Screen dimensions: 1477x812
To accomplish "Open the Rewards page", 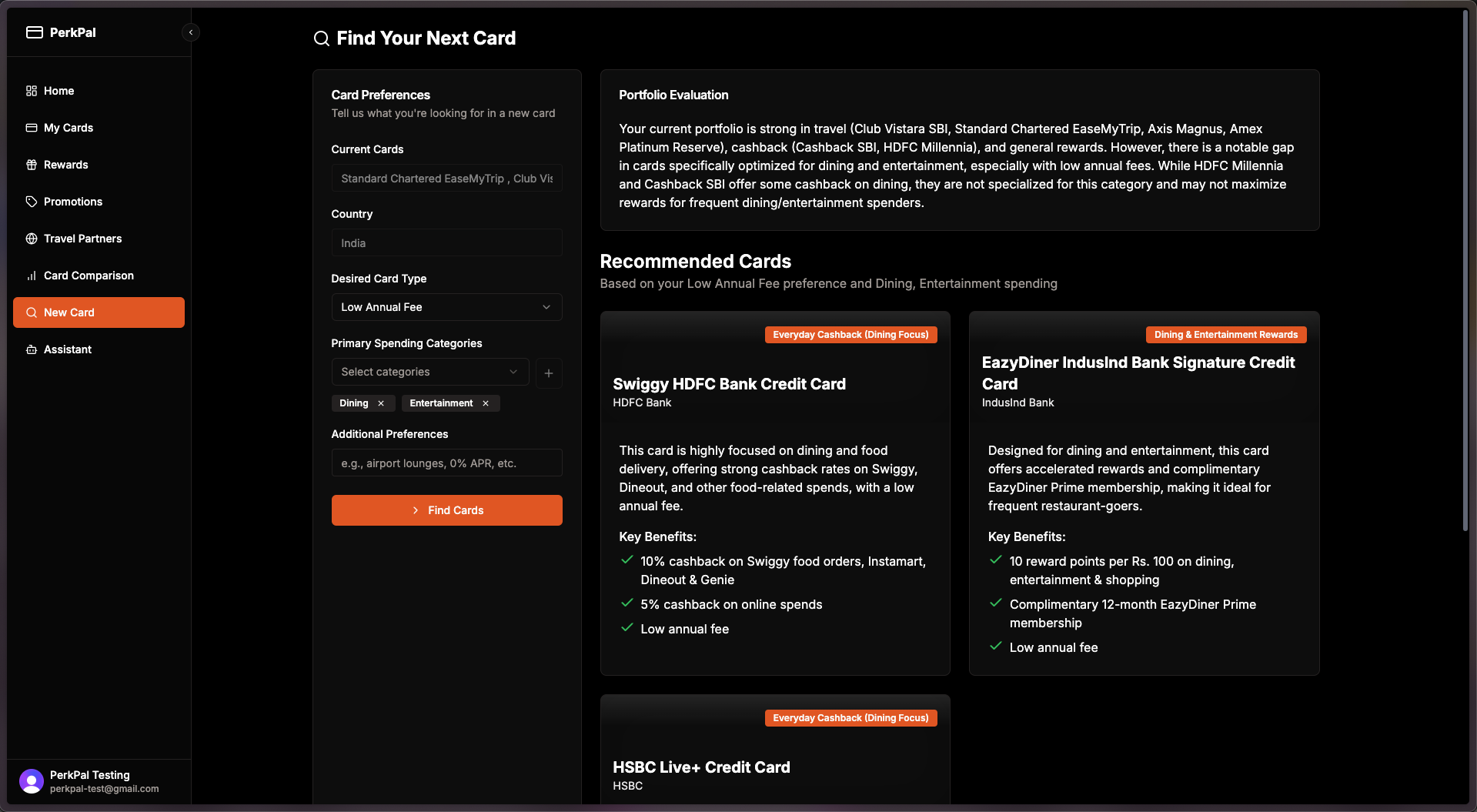I will coord(99,165).
